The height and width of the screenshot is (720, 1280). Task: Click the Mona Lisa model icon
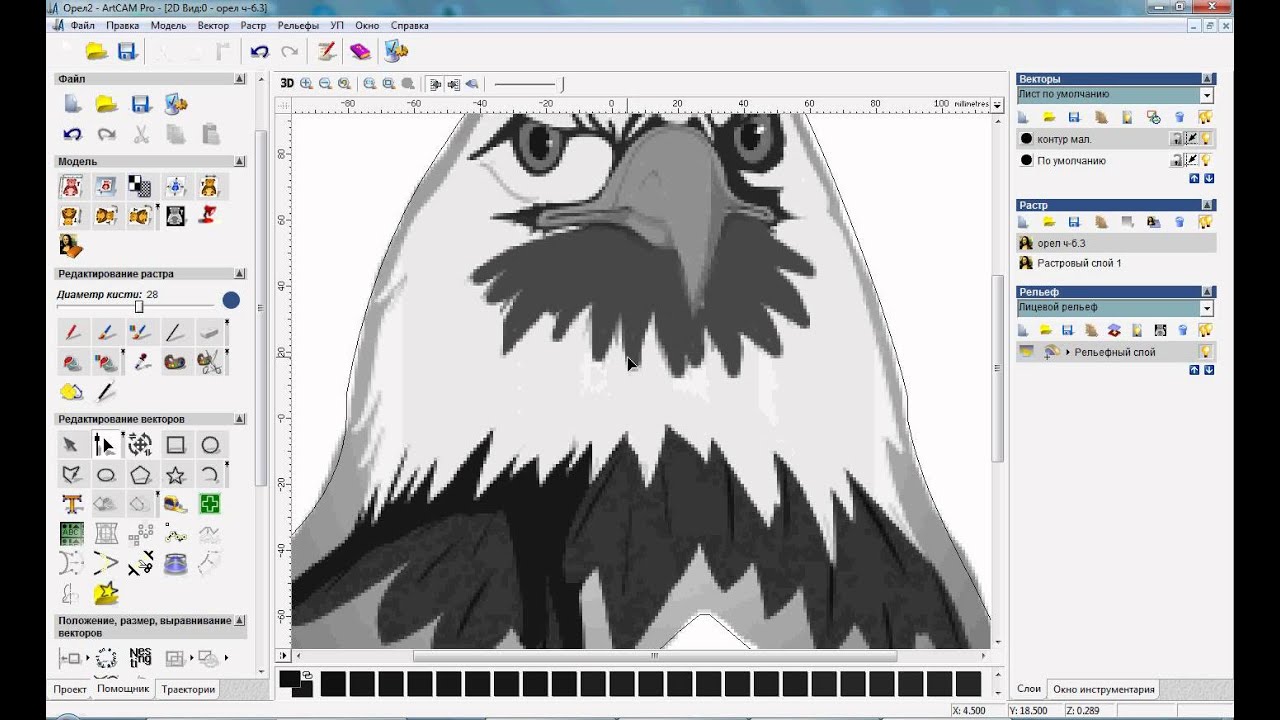(71, 245)
